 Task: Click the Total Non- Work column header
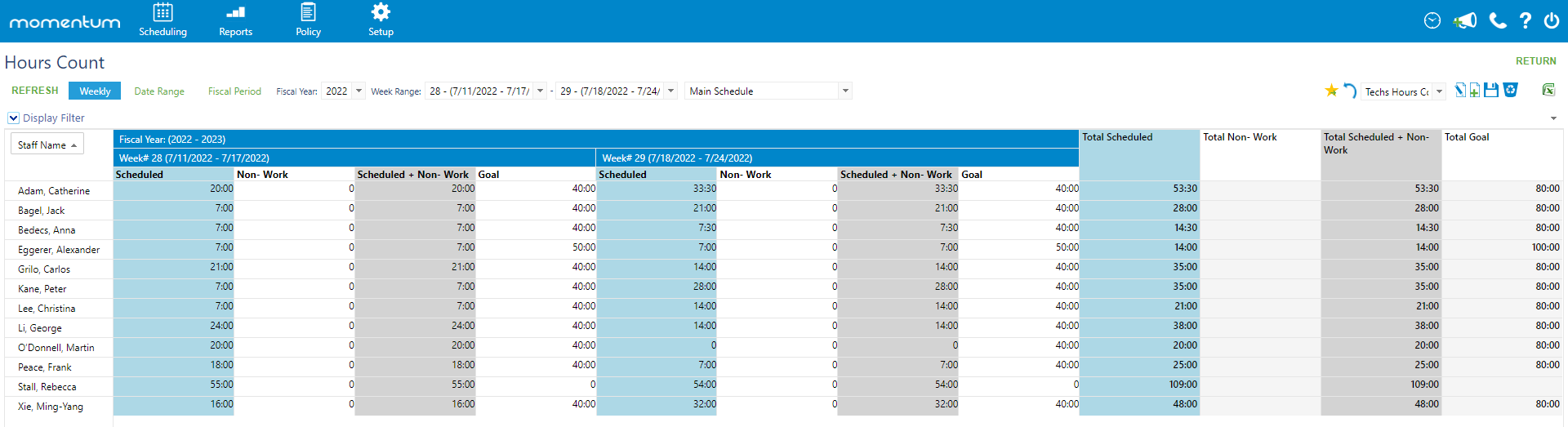1260,154
